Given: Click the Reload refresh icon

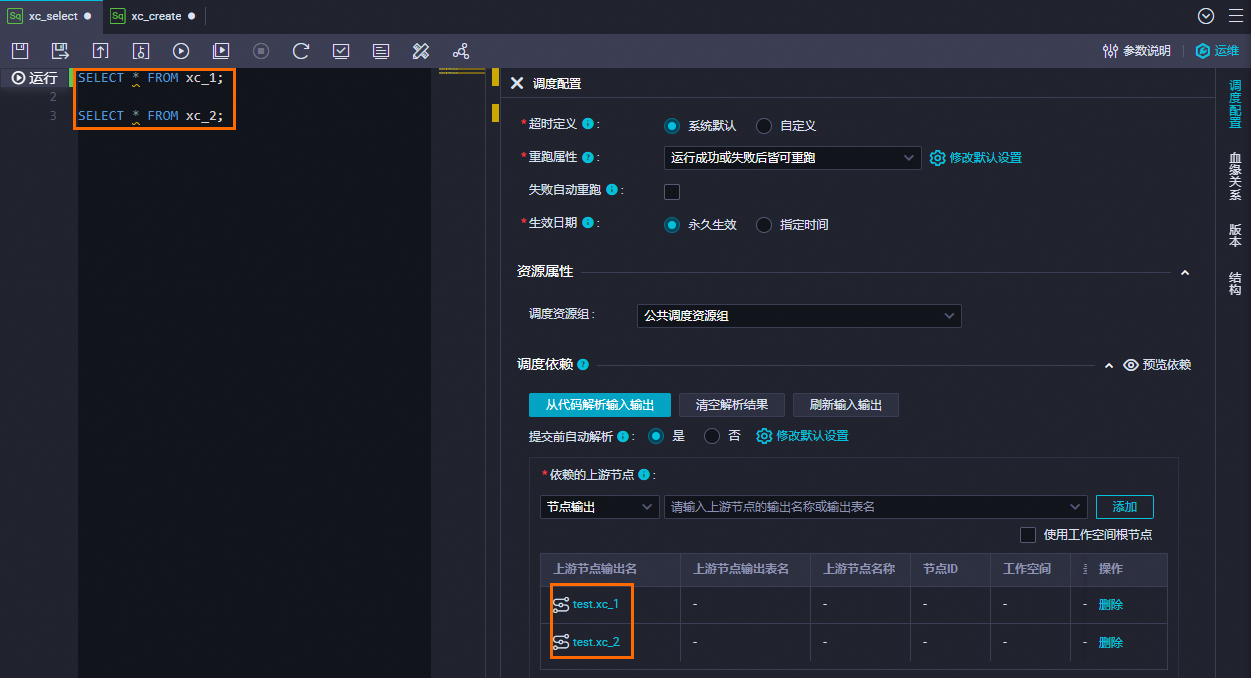Looking at the screenshot, I should [x=301, y=51].
